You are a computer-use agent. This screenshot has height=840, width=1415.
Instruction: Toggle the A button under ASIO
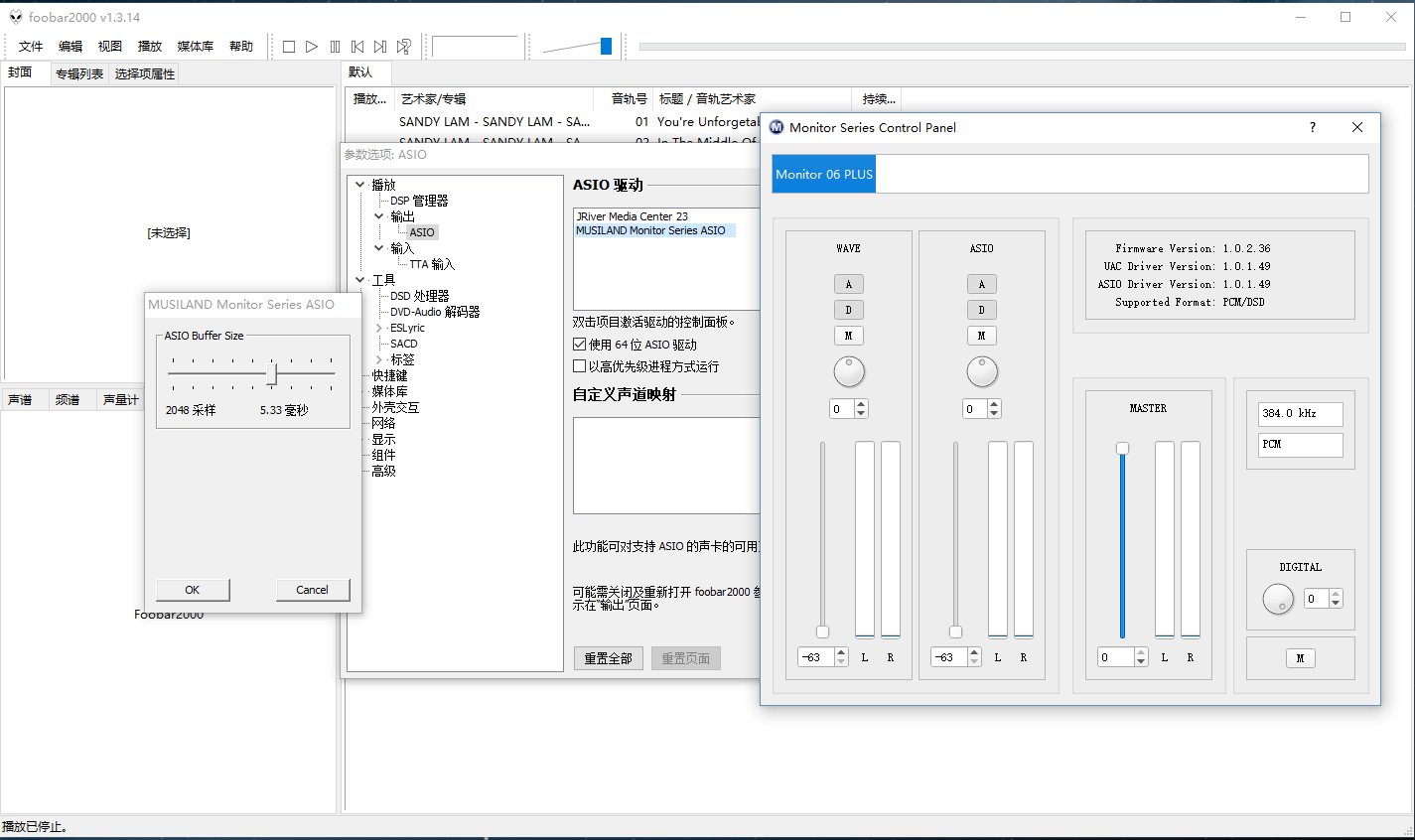point(982,284)
